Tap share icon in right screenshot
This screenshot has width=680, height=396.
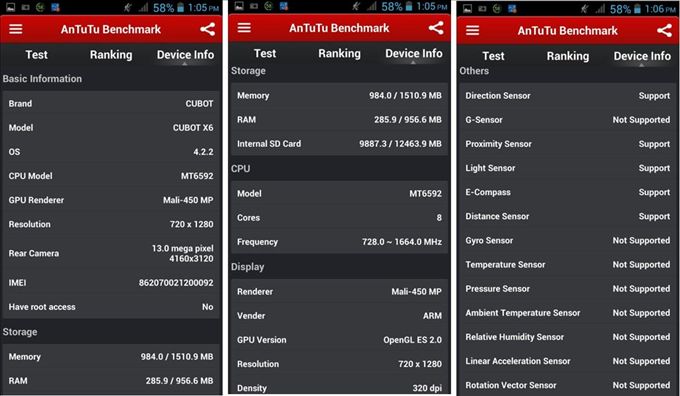pyautogui.click(x=664, y=30)
